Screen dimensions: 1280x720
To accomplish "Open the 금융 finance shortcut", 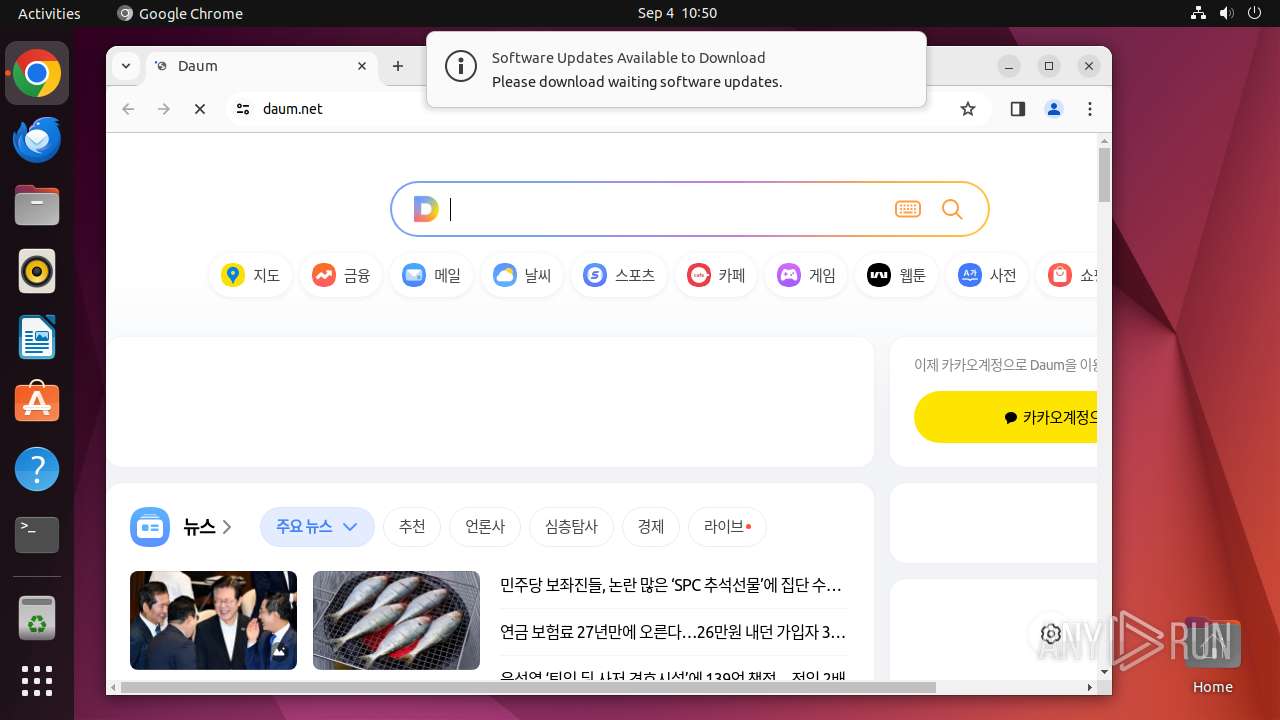I will [341, 275].
